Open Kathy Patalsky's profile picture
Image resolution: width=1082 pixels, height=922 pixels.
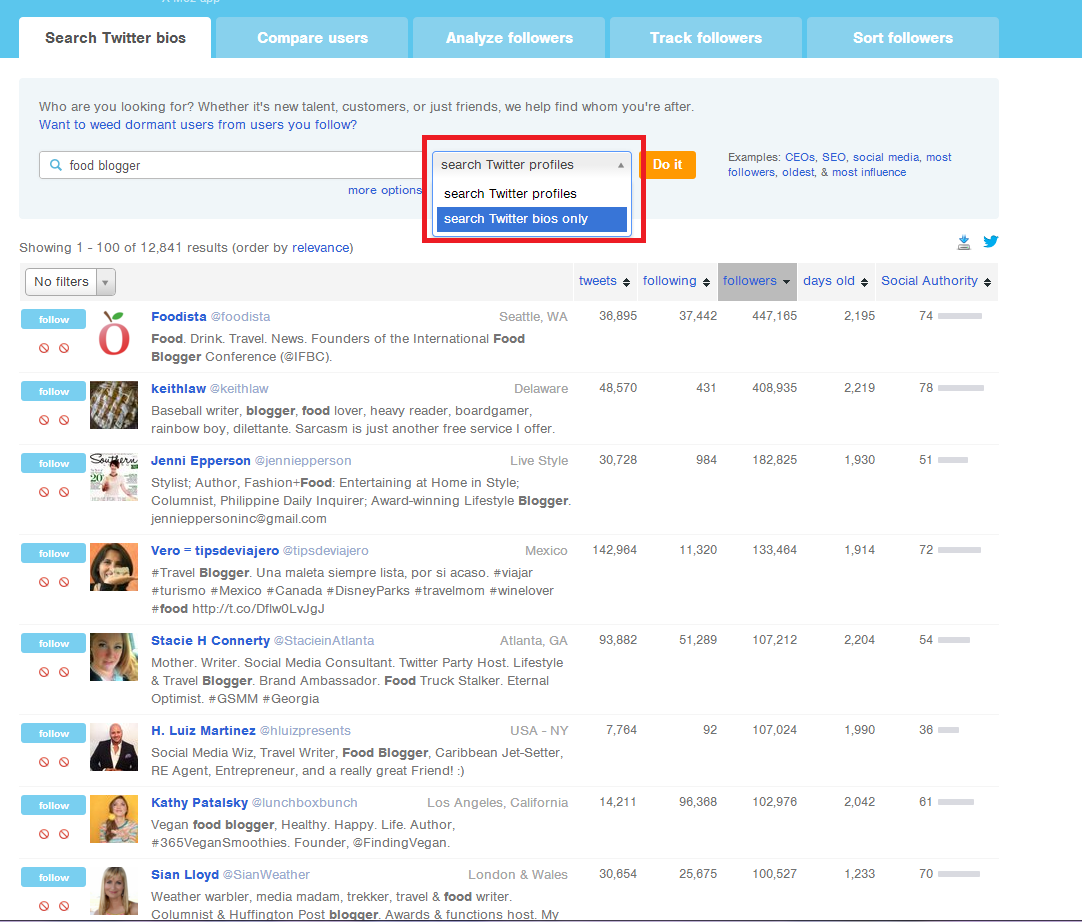pyautogui.click(x=114, y=819)
